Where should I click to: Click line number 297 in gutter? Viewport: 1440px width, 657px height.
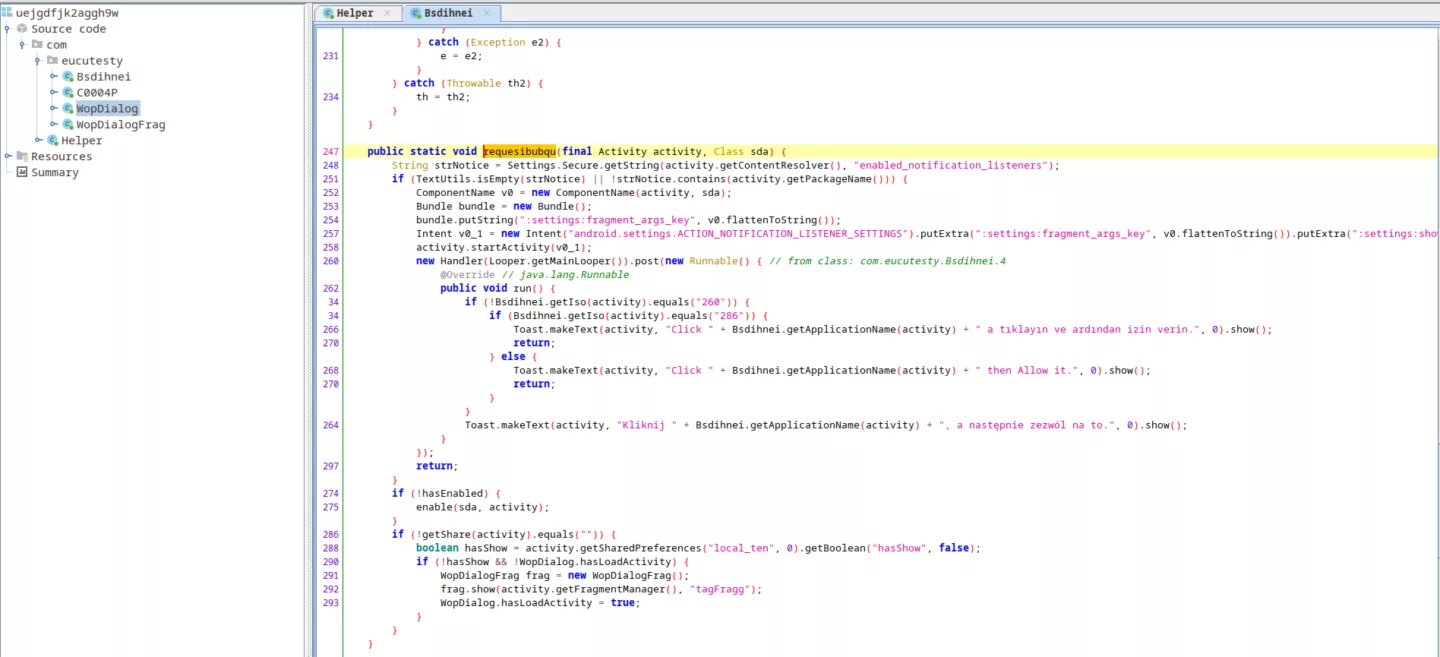[331, 466]
